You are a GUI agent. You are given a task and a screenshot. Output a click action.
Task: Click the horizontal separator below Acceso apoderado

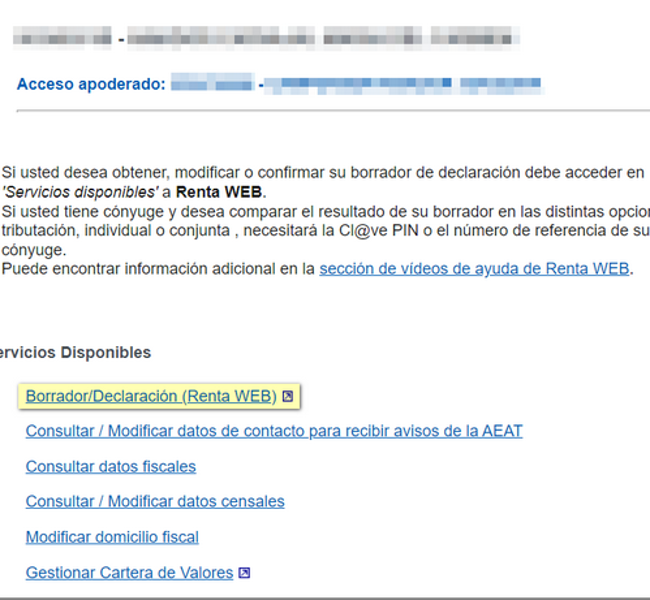click(x=330, y=111)
